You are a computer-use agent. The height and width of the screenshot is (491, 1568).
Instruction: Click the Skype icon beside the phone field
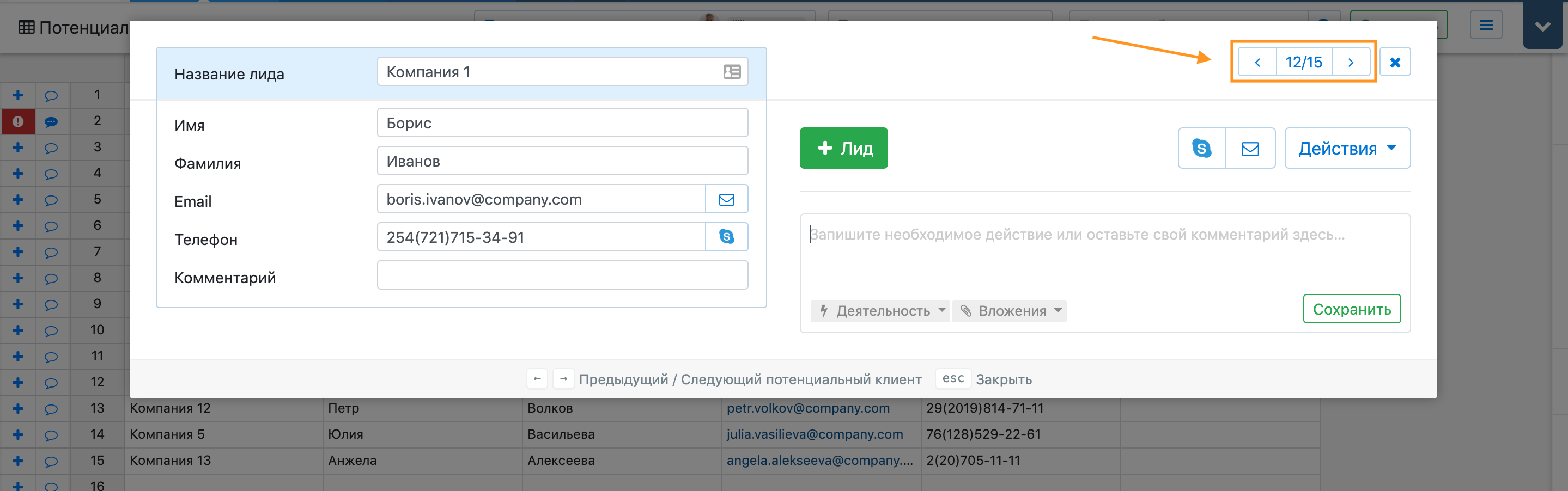(x=726, y=237)
